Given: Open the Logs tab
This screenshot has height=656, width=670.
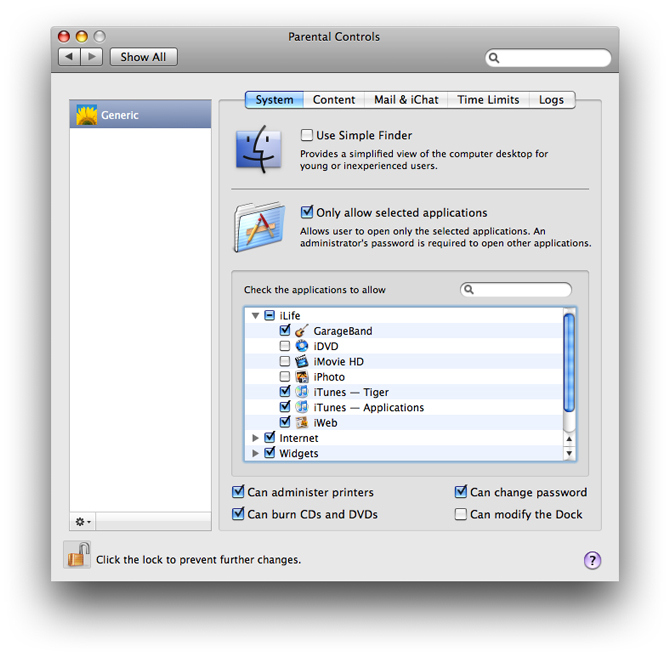Looking at the screenshot, I should tap(551, 100).
